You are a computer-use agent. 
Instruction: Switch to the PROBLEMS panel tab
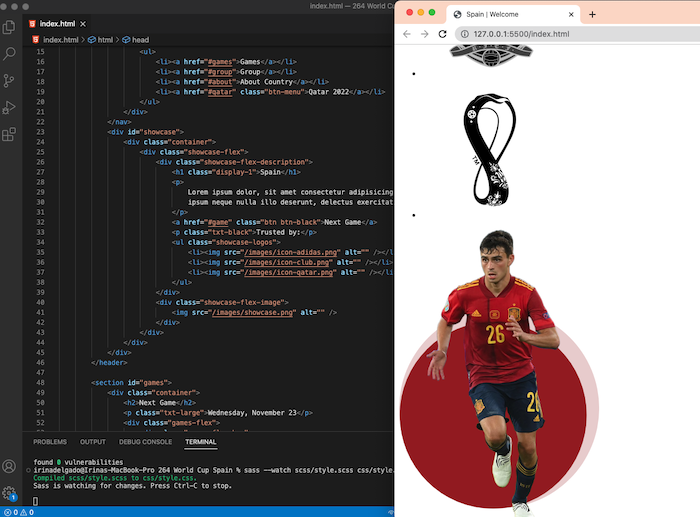50,442
